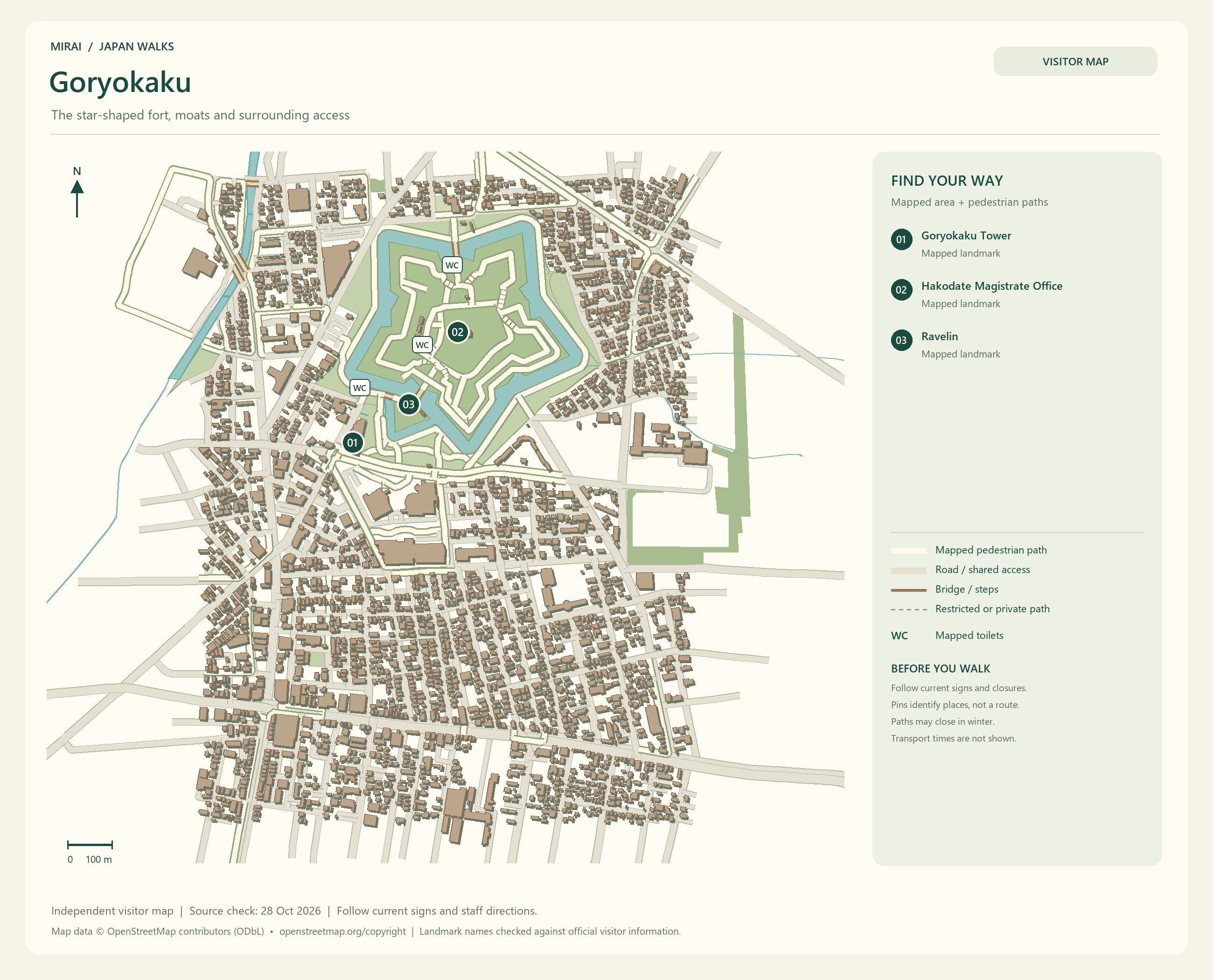Screen dimensions: 1213x980
Task: Click 'Transport times are not shown.' note
Action: pyautogui.click(x=953, y=738)
